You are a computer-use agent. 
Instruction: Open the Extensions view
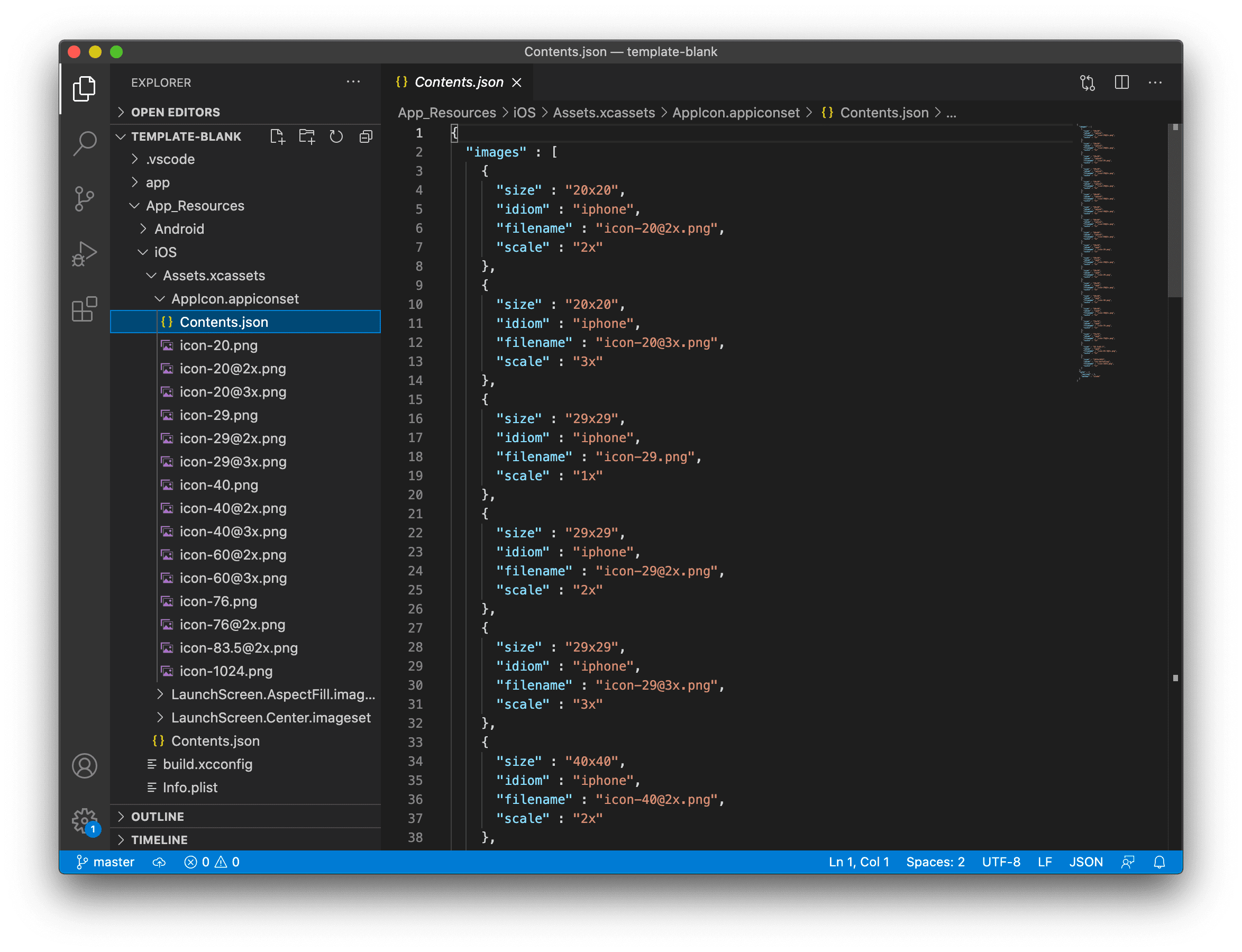[85, 309]
